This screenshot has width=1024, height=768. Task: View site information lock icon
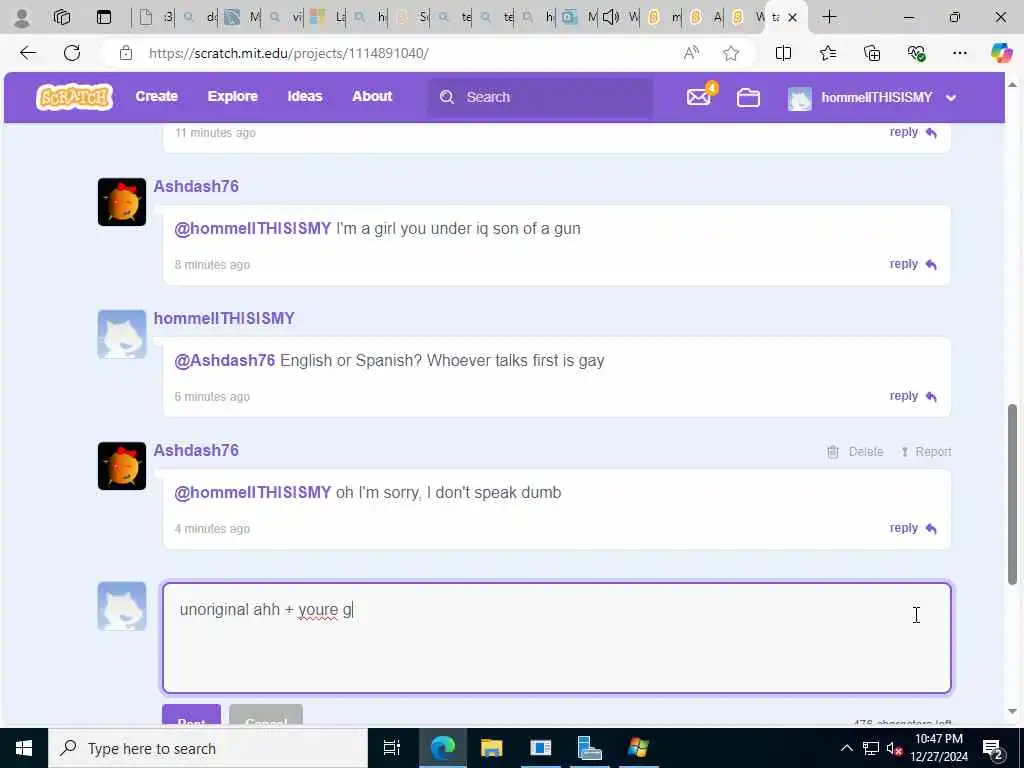pyautogui.click(x=126, y=53)
